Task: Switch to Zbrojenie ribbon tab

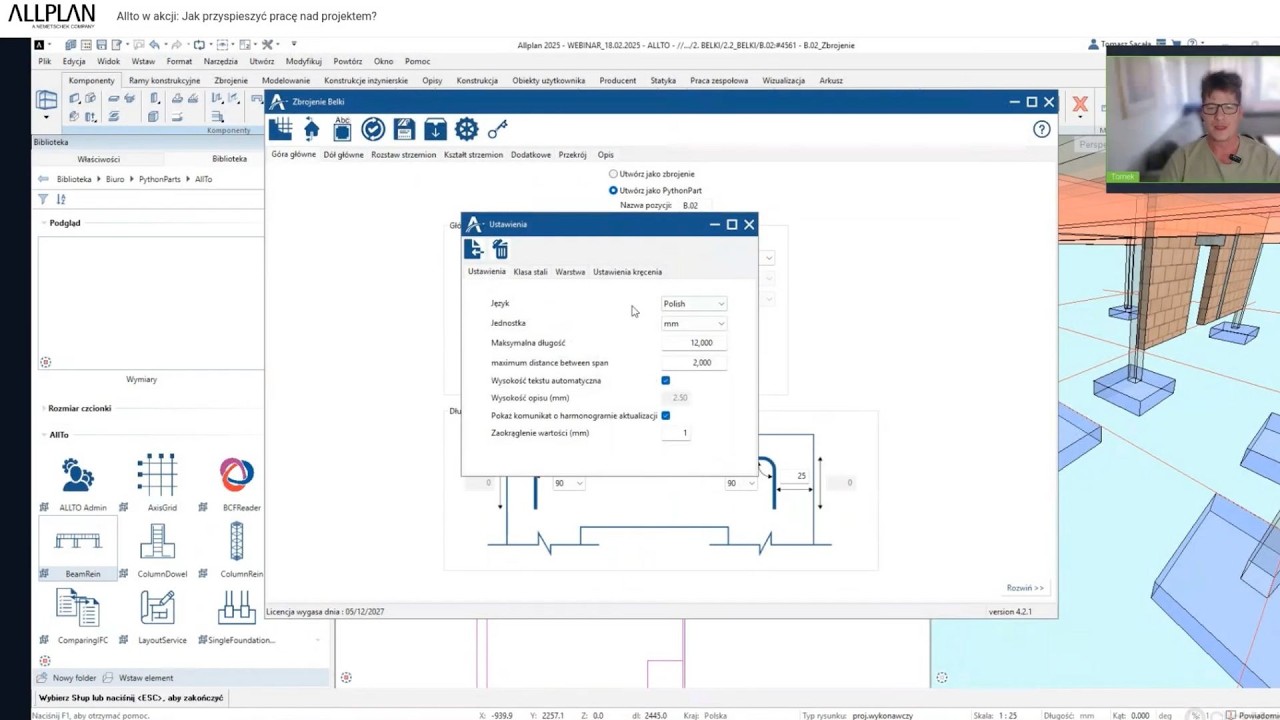Action: 231,81
